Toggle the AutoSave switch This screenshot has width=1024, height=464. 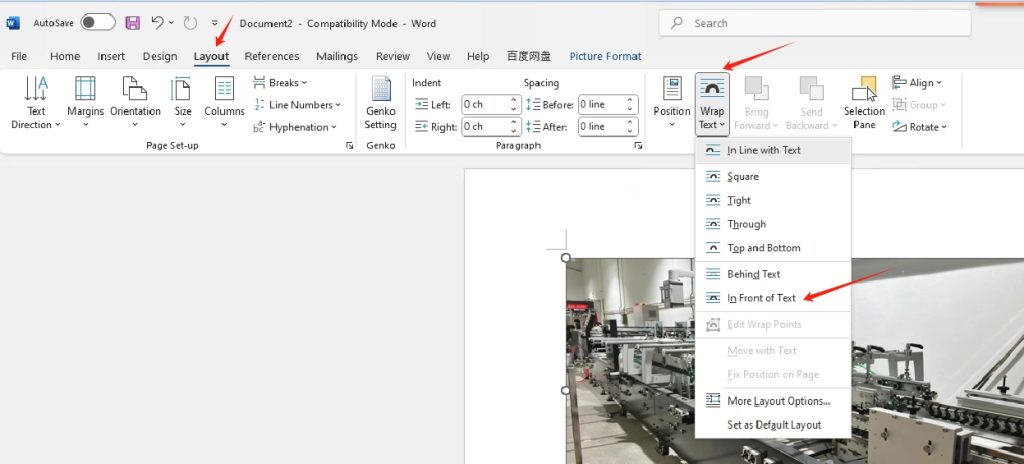(x=97, y=22)
